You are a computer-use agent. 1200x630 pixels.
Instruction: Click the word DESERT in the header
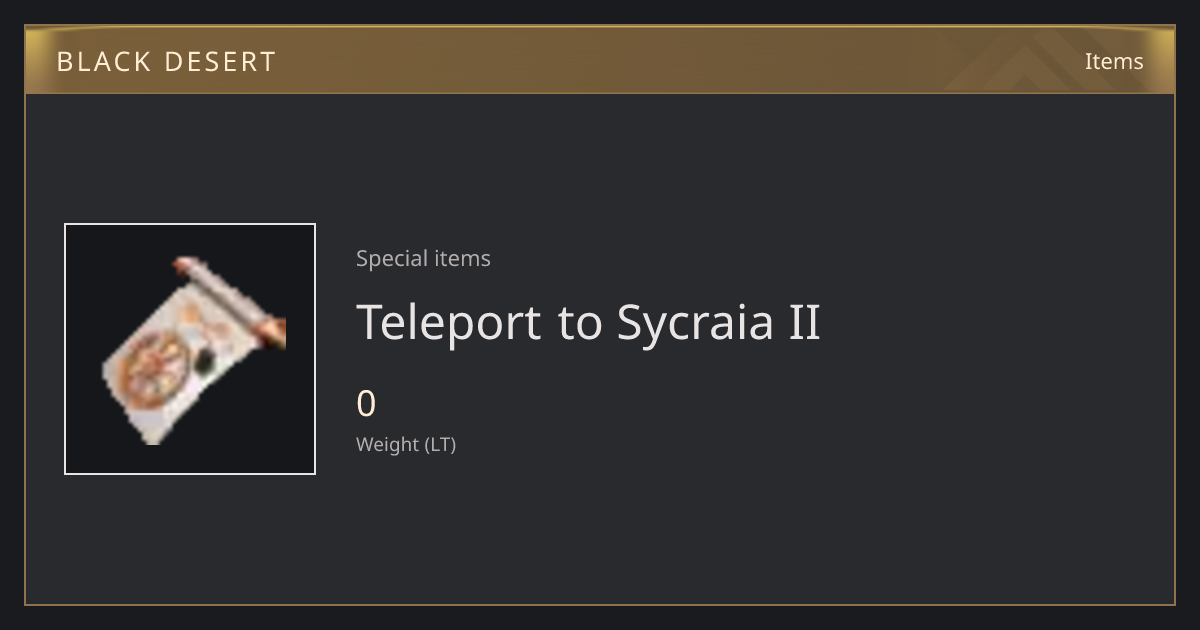220,62
